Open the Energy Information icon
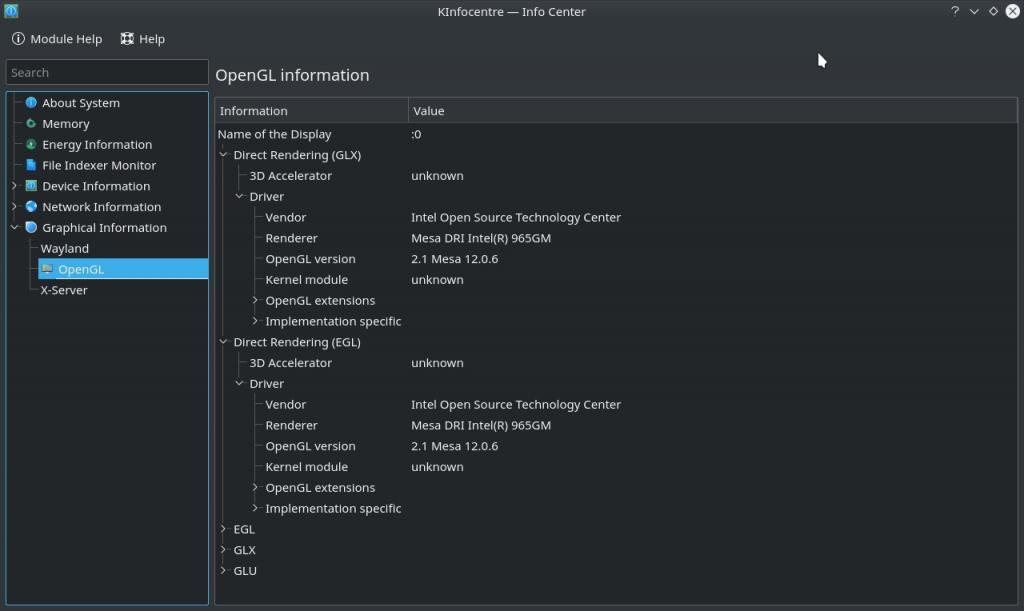Viewport: 1024px width, 611px height. [31, 145]
